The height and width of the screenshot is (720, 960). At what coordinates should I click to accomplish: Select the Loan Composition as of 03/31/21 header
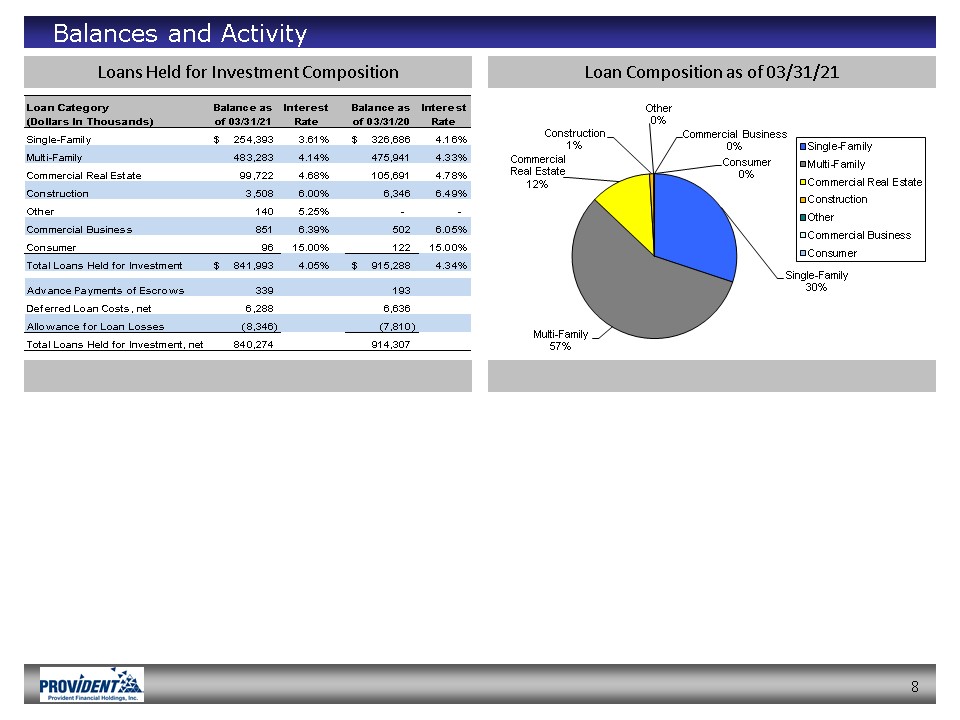[x=711, y=72]
